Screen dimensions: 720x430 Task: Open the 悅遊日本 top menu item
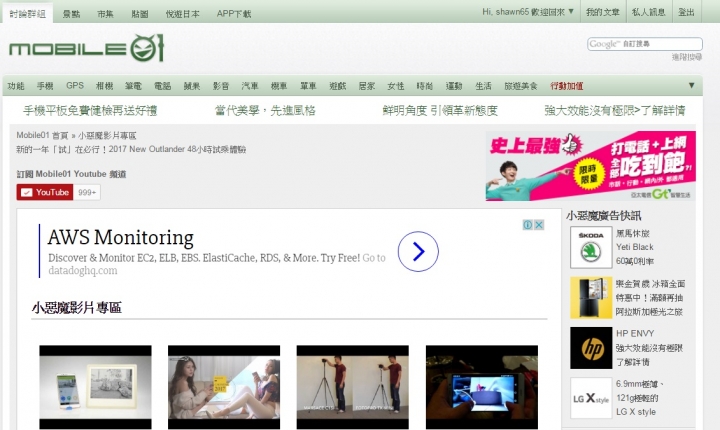coord(182,14)
